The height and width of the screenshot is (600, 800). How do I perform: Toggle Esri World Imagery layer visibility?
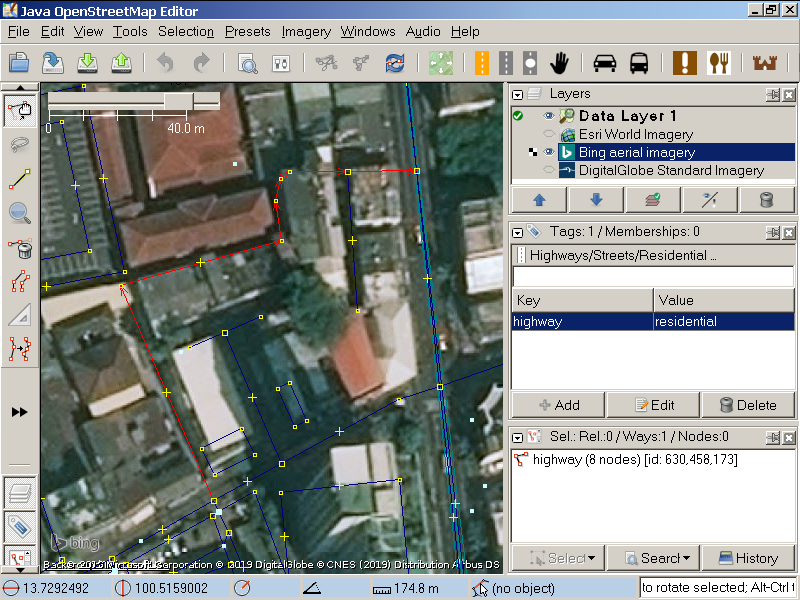click(x=549, y=135)
